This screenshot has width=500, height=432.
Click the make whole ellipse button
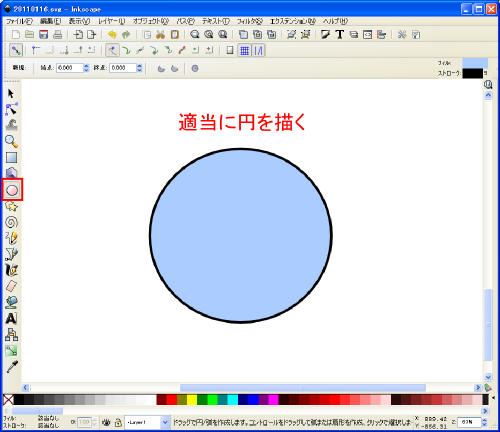[x=195, y=68]
